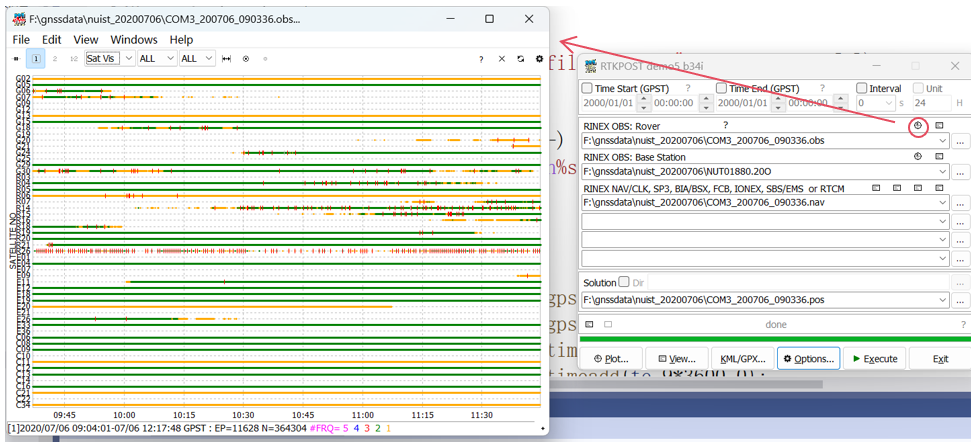This screenshot has height=442, width=971.
Task: Toggle the 1-2 difference solution button
Action: (x=74, y=58)
